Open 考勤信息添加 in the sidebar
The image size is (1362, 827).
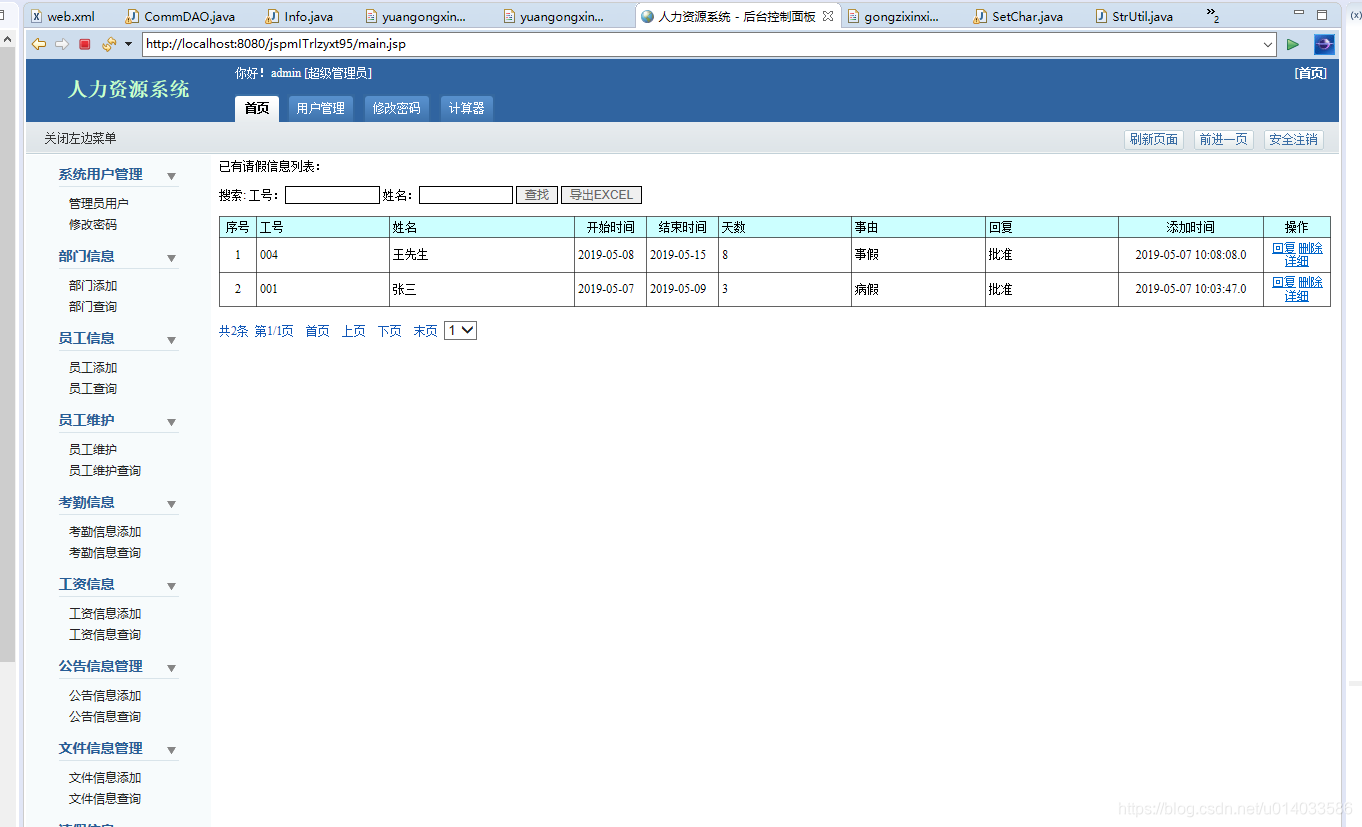pyautogui.click(x=105, y=532)
